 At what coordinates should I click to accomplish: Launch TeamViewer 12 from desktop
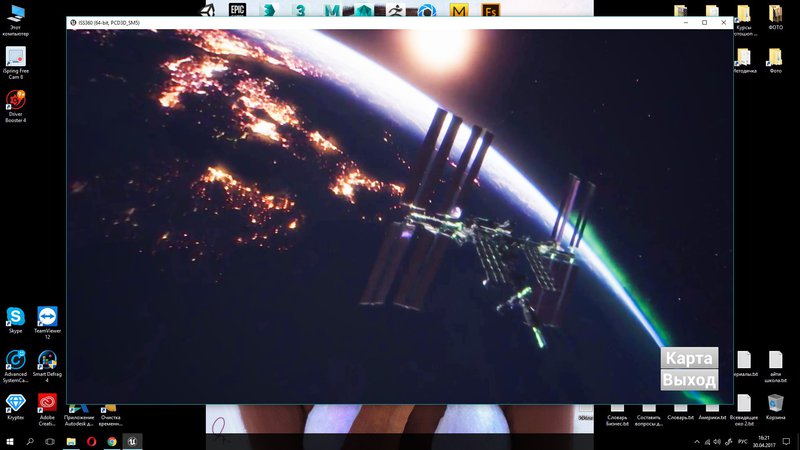(47, 318)
